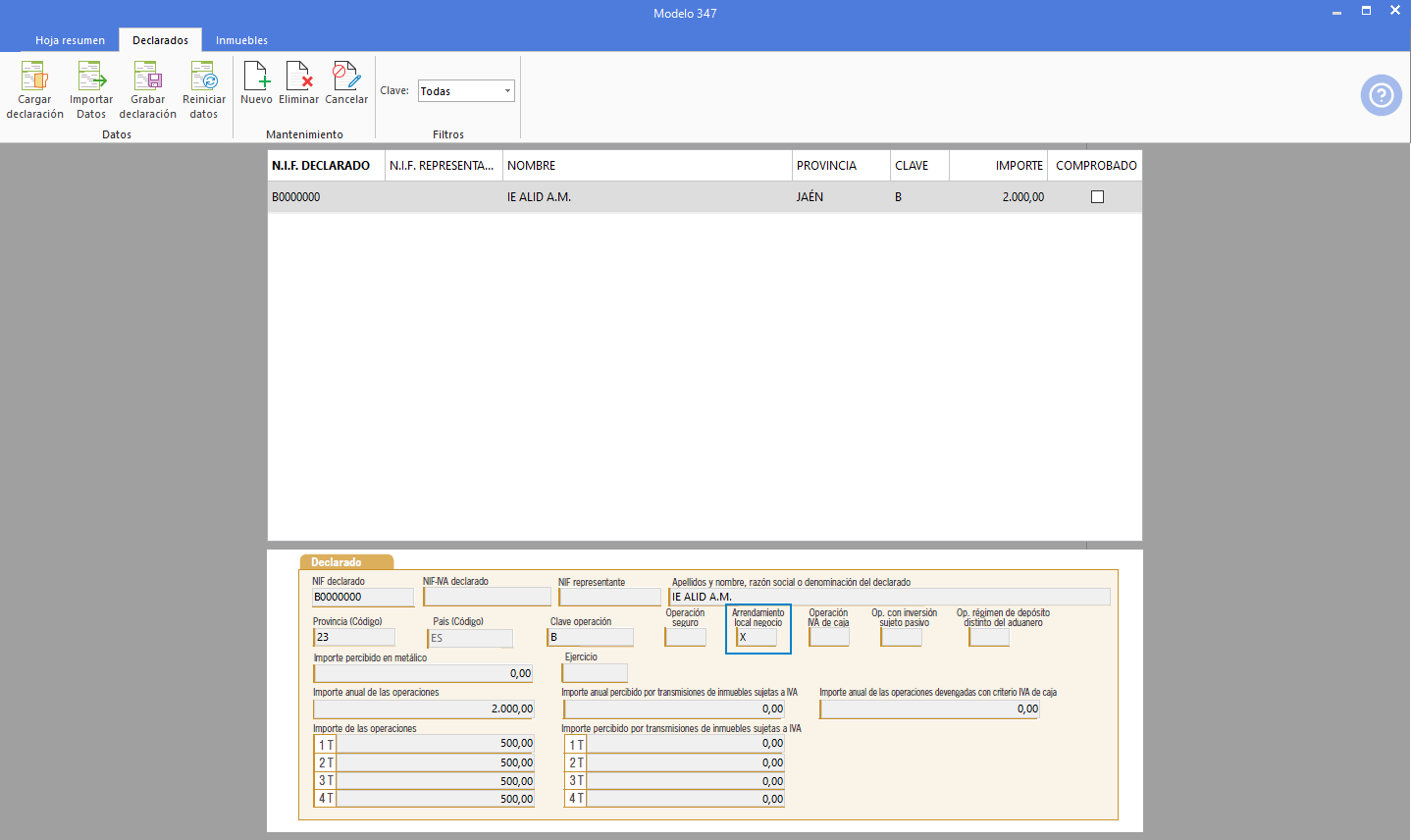Click the Operación IVA de caja box
The width and height of the screenshot is (1411, 840).
829,637
